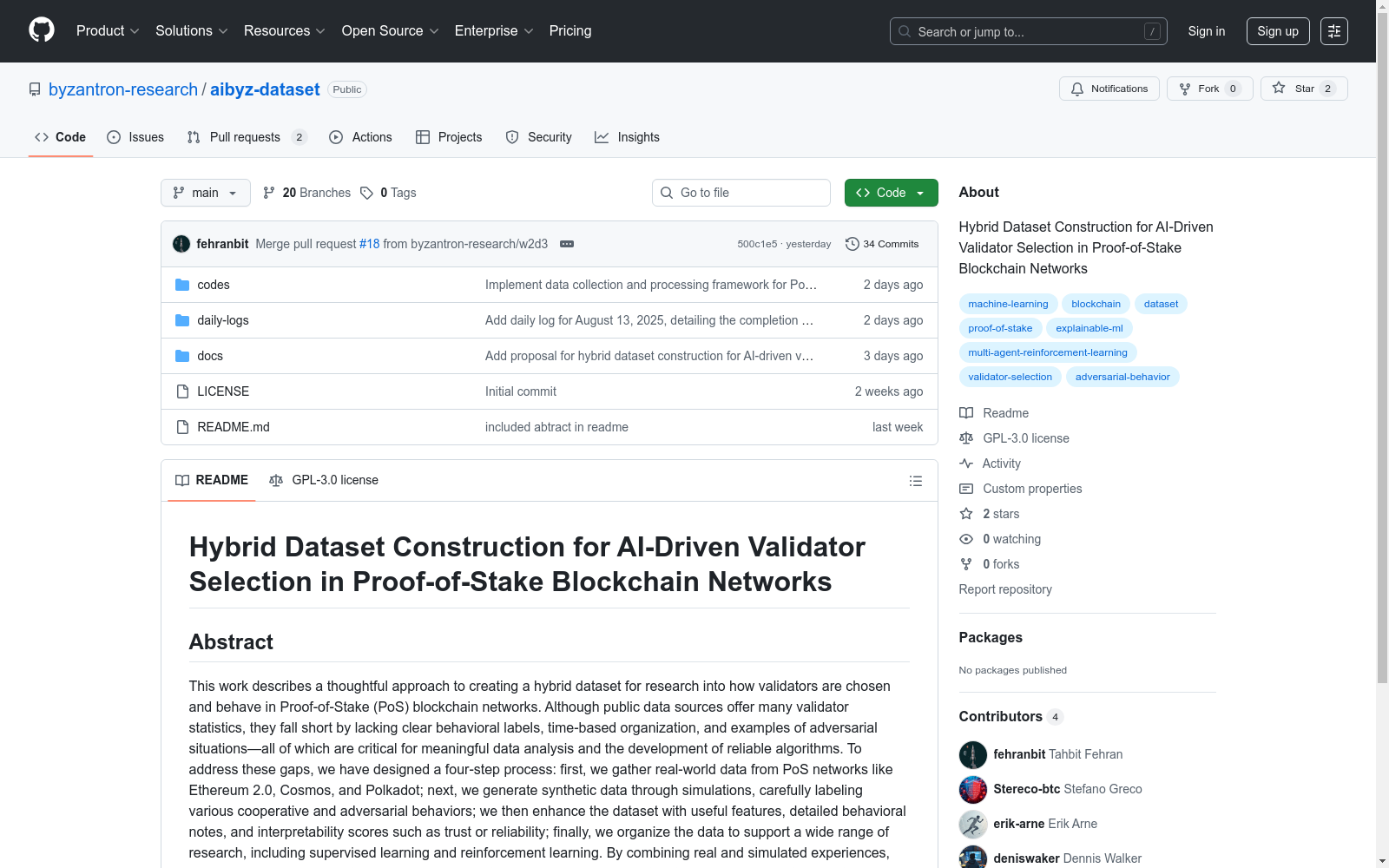Open the docs folder
Screen dimensions: 1389x868
click(210, 356)
